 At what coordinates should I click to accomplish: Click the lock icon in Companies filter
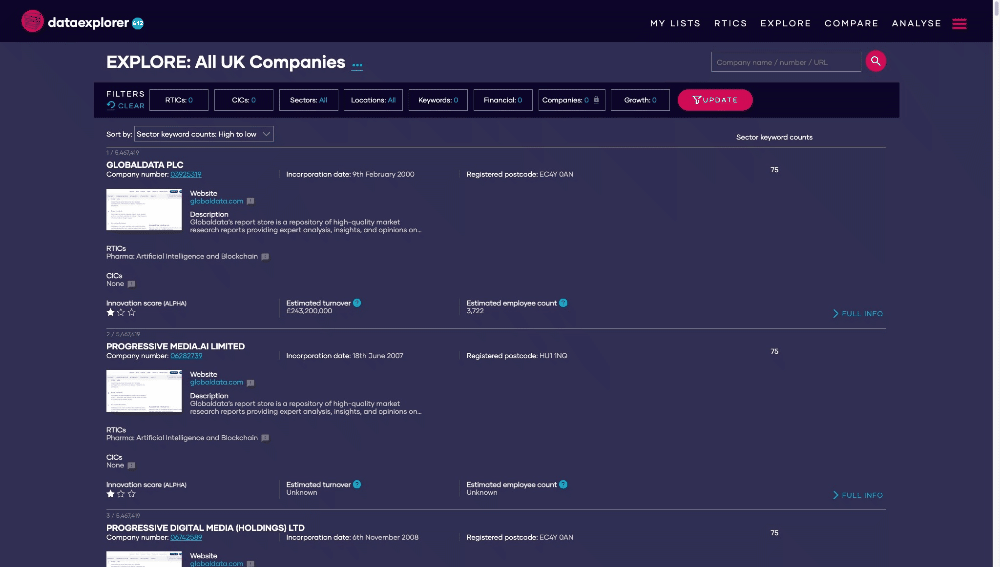point(596,99)
